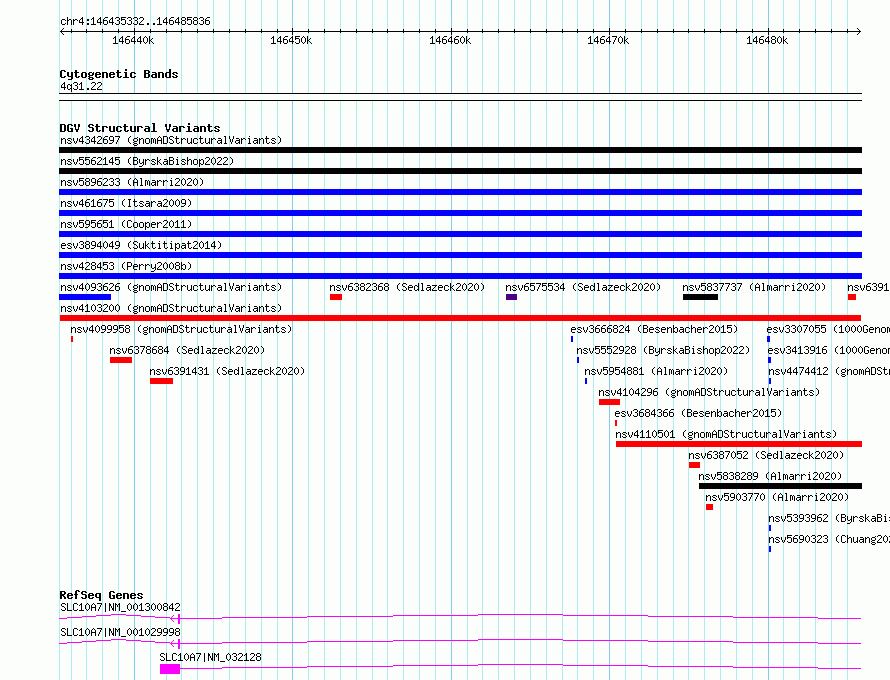Select the nsv6391431 Sedlazeck2020 label

(x=227, y=371)
